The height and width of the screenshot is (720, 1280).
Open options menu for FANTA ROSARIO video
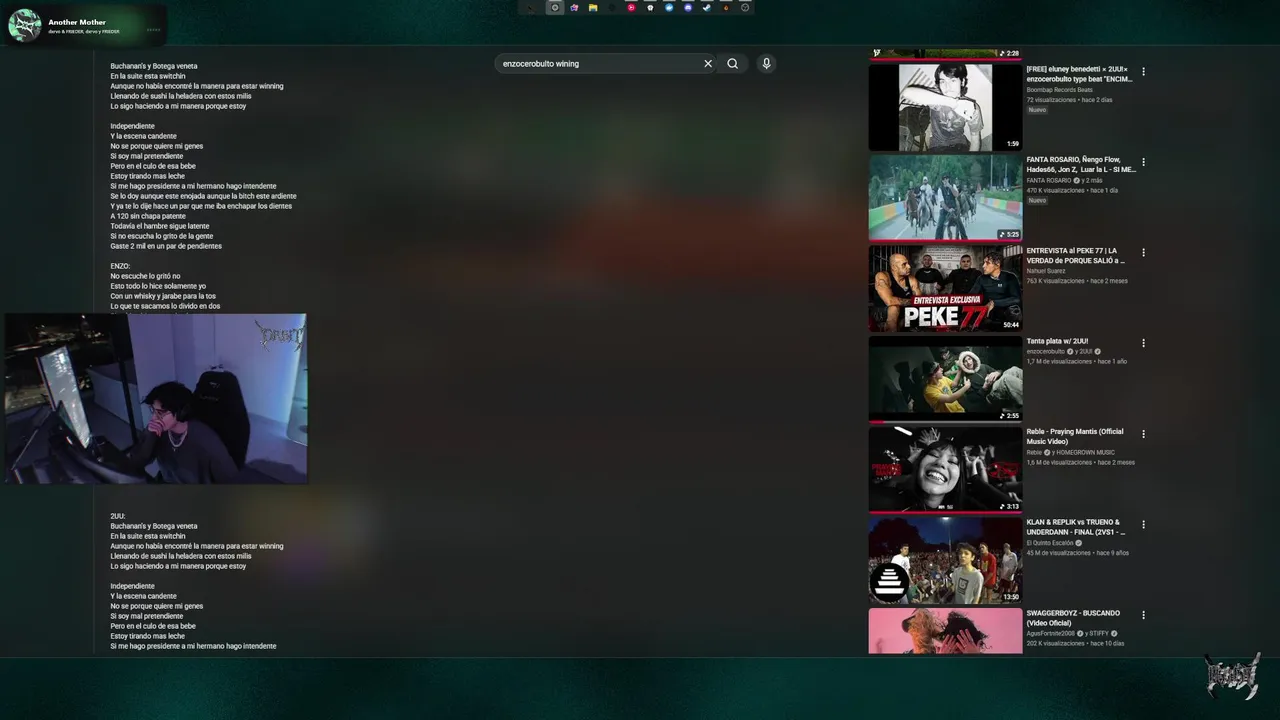(1143, 162)
